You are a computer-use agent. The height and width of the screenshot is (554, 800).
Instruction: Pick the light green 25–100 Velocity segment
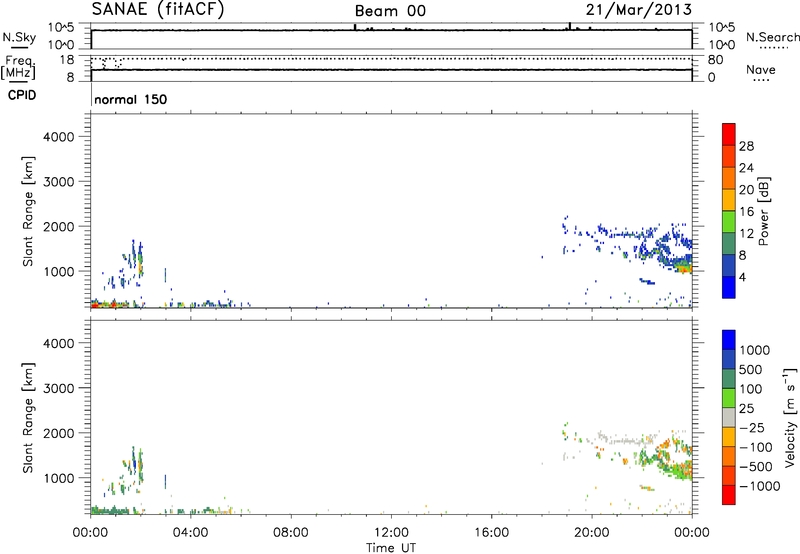tap(729, 398)
